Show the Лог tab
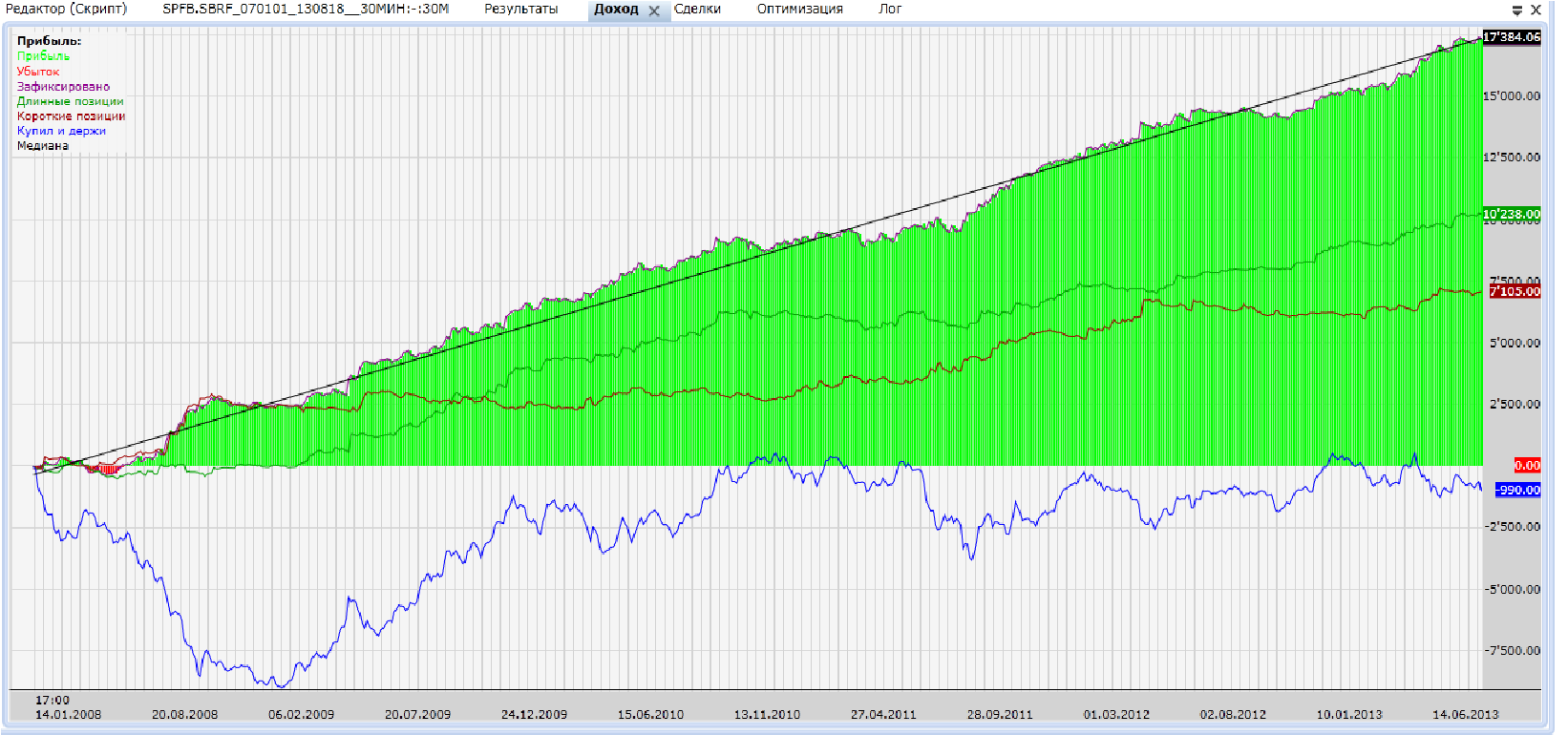The width and height of the screenshot is (1568, 735). point(890,10)
